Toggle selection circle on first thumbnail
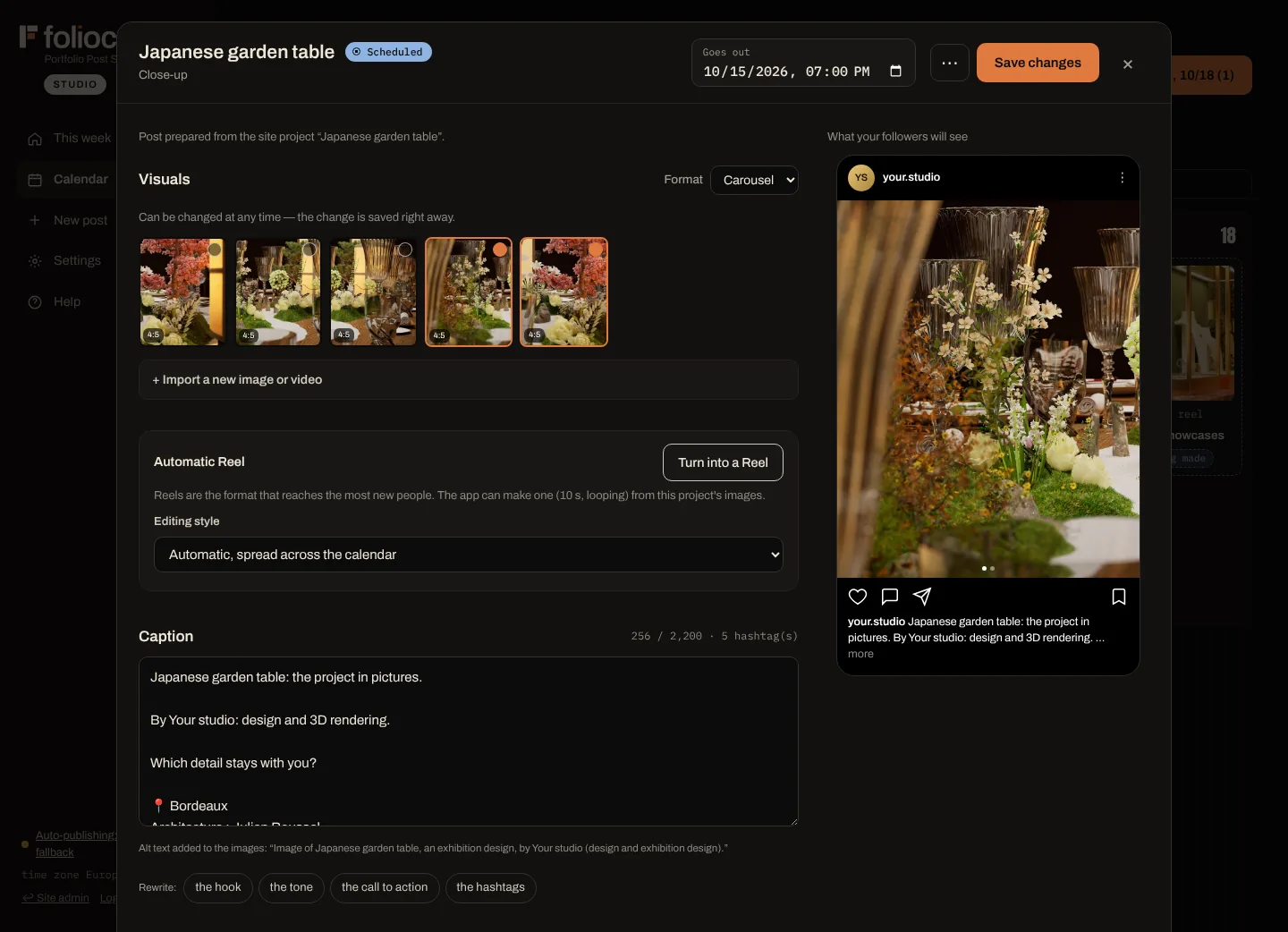1288x932 pixels. point(215,250)
